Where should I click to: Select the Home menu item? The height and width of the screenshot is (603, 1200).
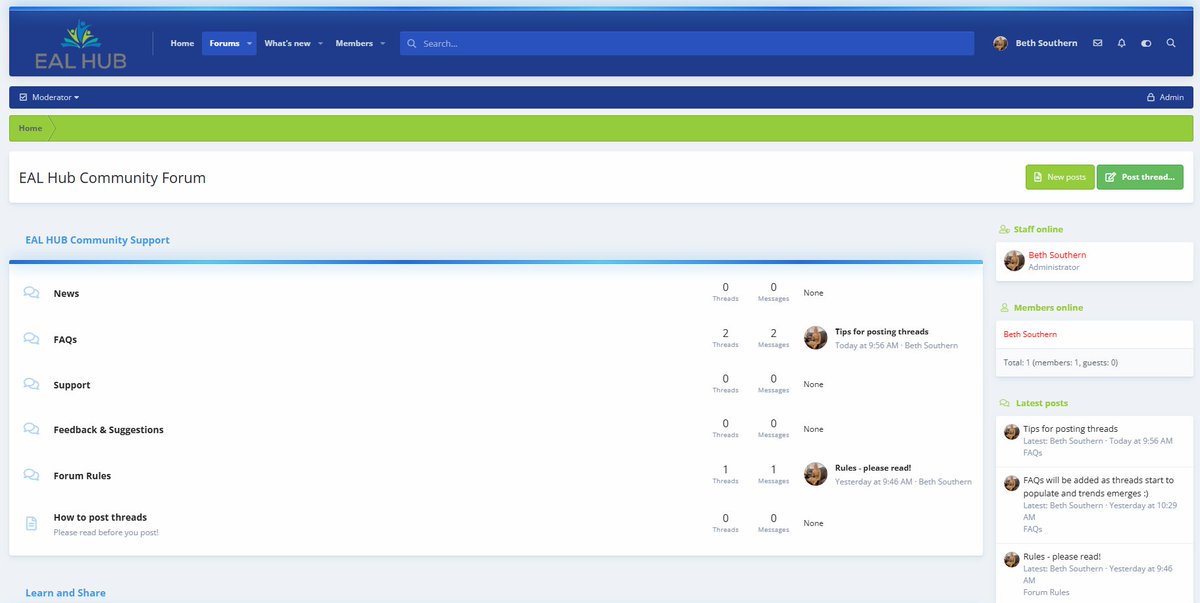point(181,43)
